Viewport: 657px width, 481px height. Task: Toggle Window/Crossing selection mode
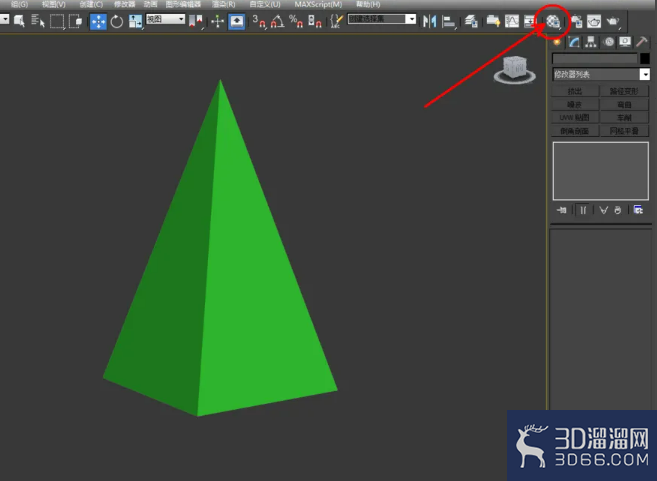click(x=75, y=21)
